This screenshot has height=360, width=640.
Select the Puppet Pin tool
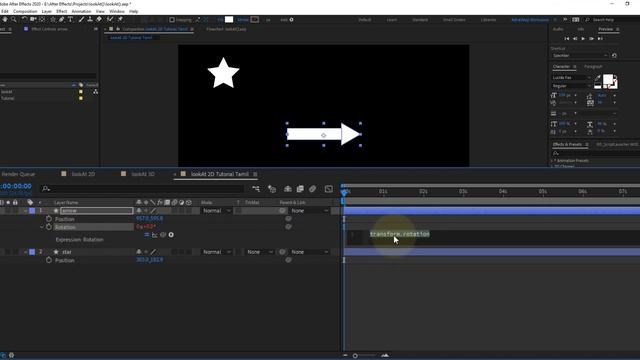pos(120,19)
